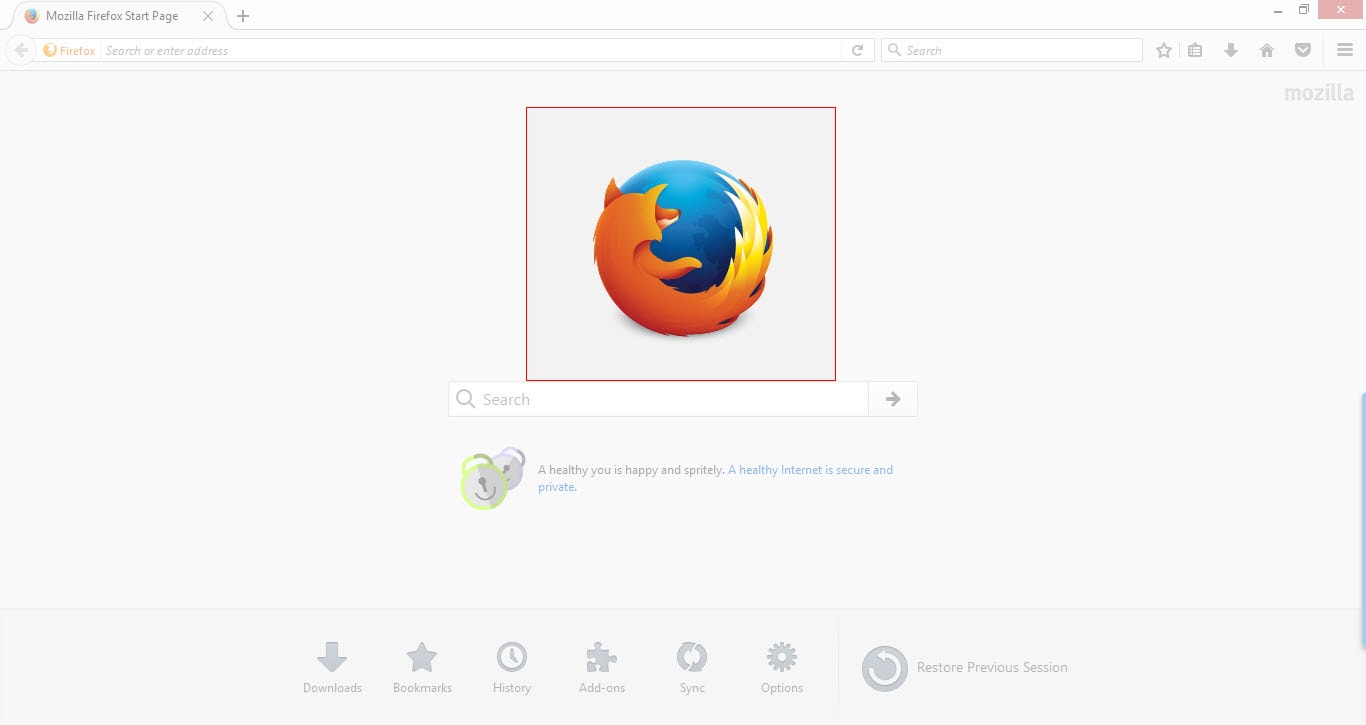Open the hamburger menu
This screenshot has width=1366, height=725.
(x=1345, y=50)
